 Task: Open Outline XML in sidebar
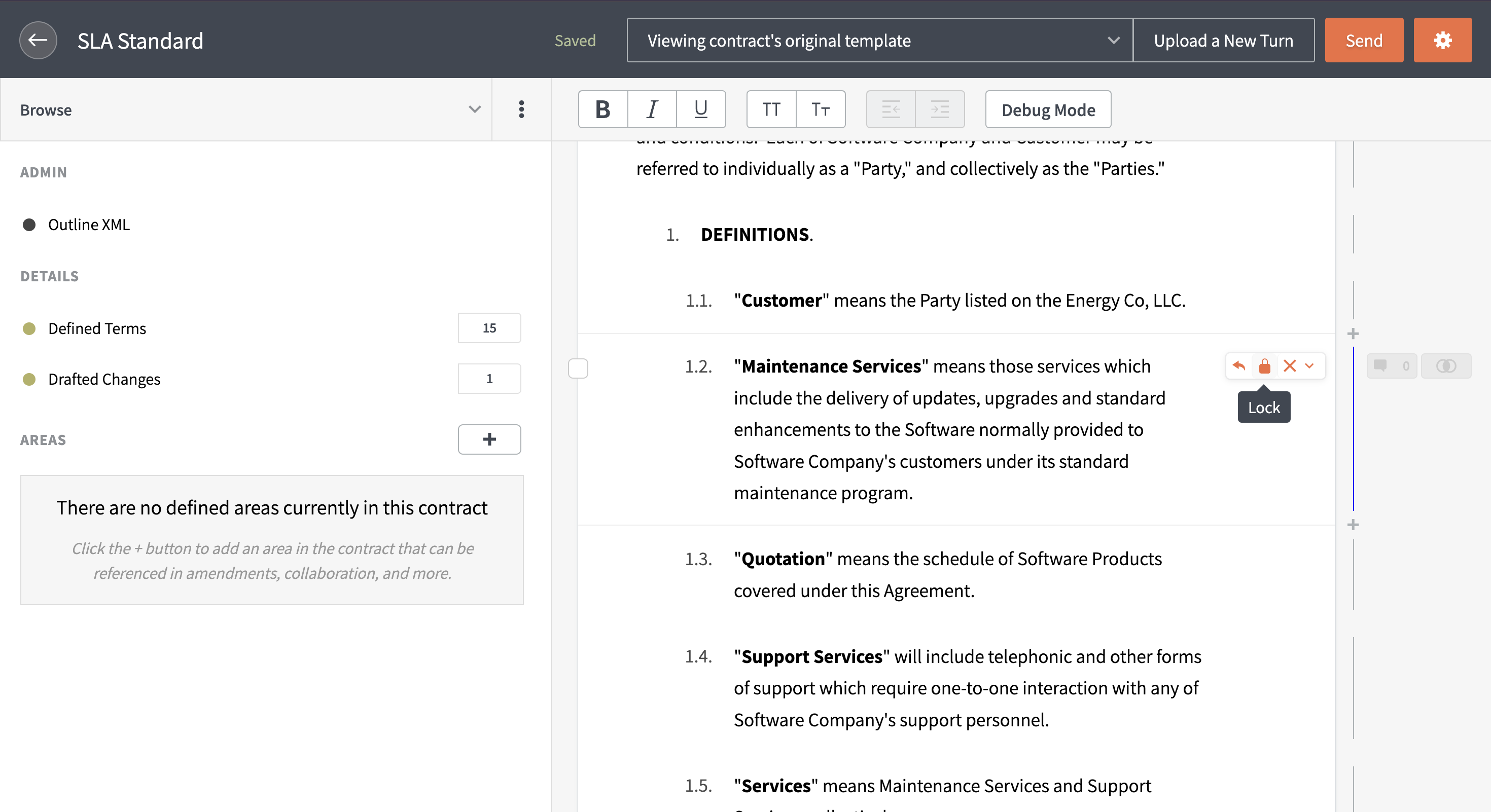tap(89, 225)
